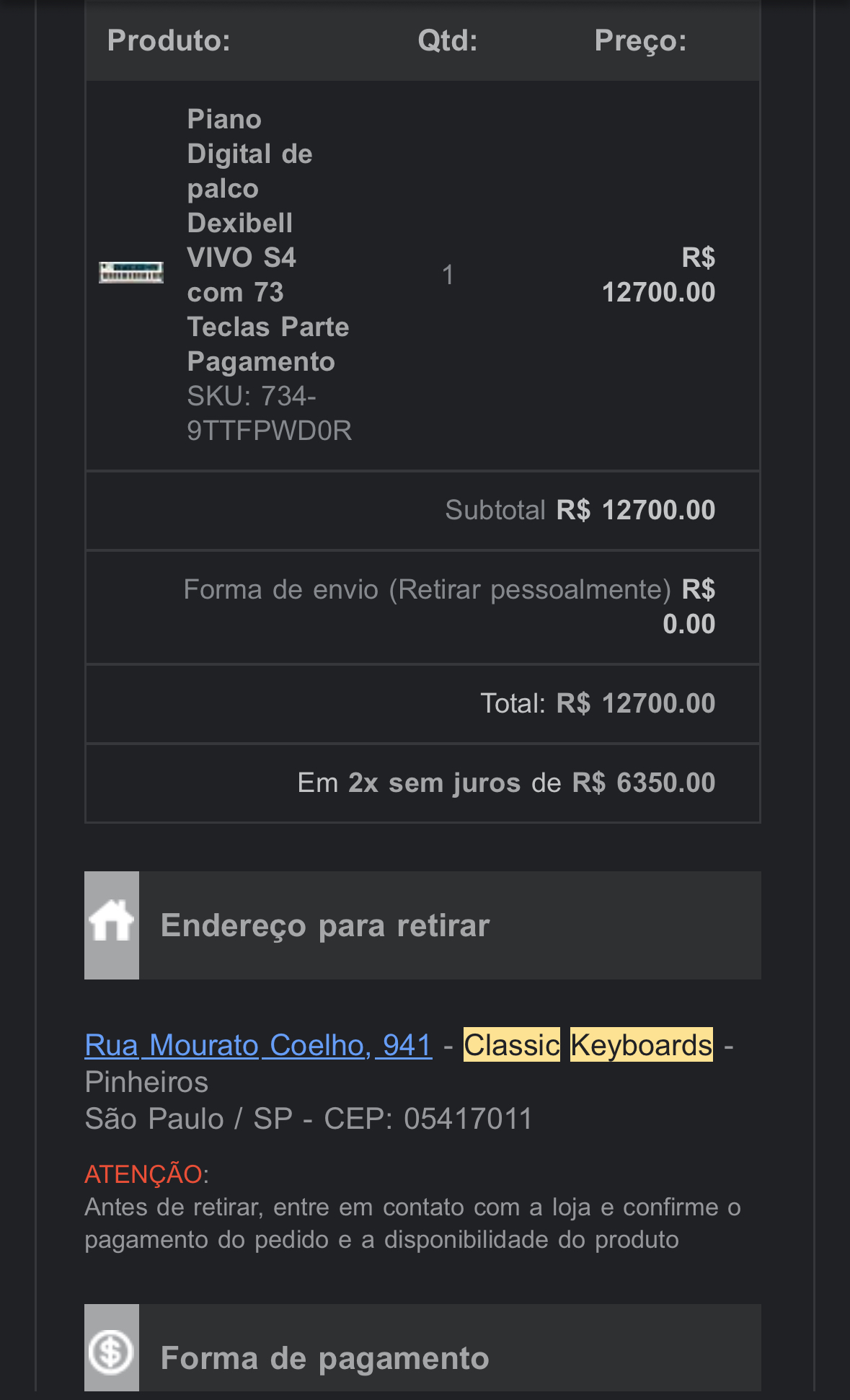Screen dimensions: 850x1400
Task: Click the dollar coin icon for payment
Action: 111,1352
